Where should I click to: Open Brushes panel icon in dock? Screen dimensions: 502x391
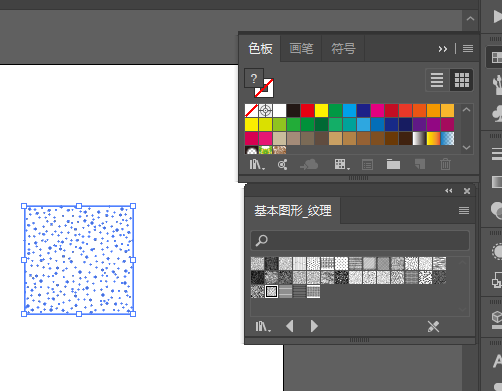point(497,85)
